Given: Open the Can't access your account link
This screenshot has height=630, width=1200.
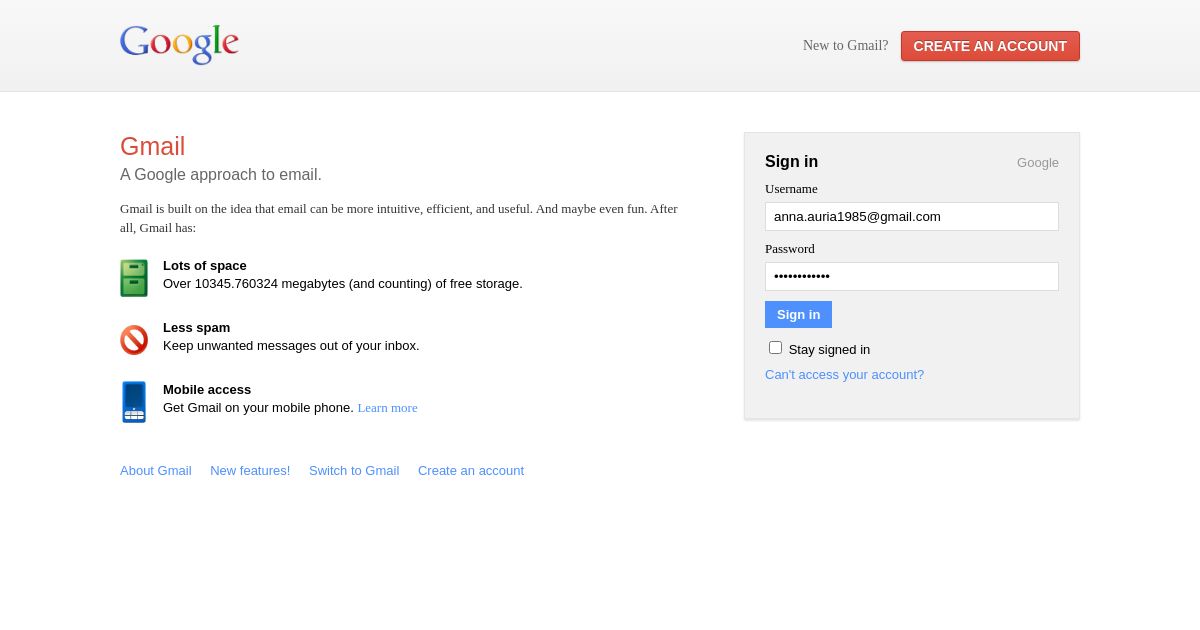Looking at the screenshot, I should point(844,375).
